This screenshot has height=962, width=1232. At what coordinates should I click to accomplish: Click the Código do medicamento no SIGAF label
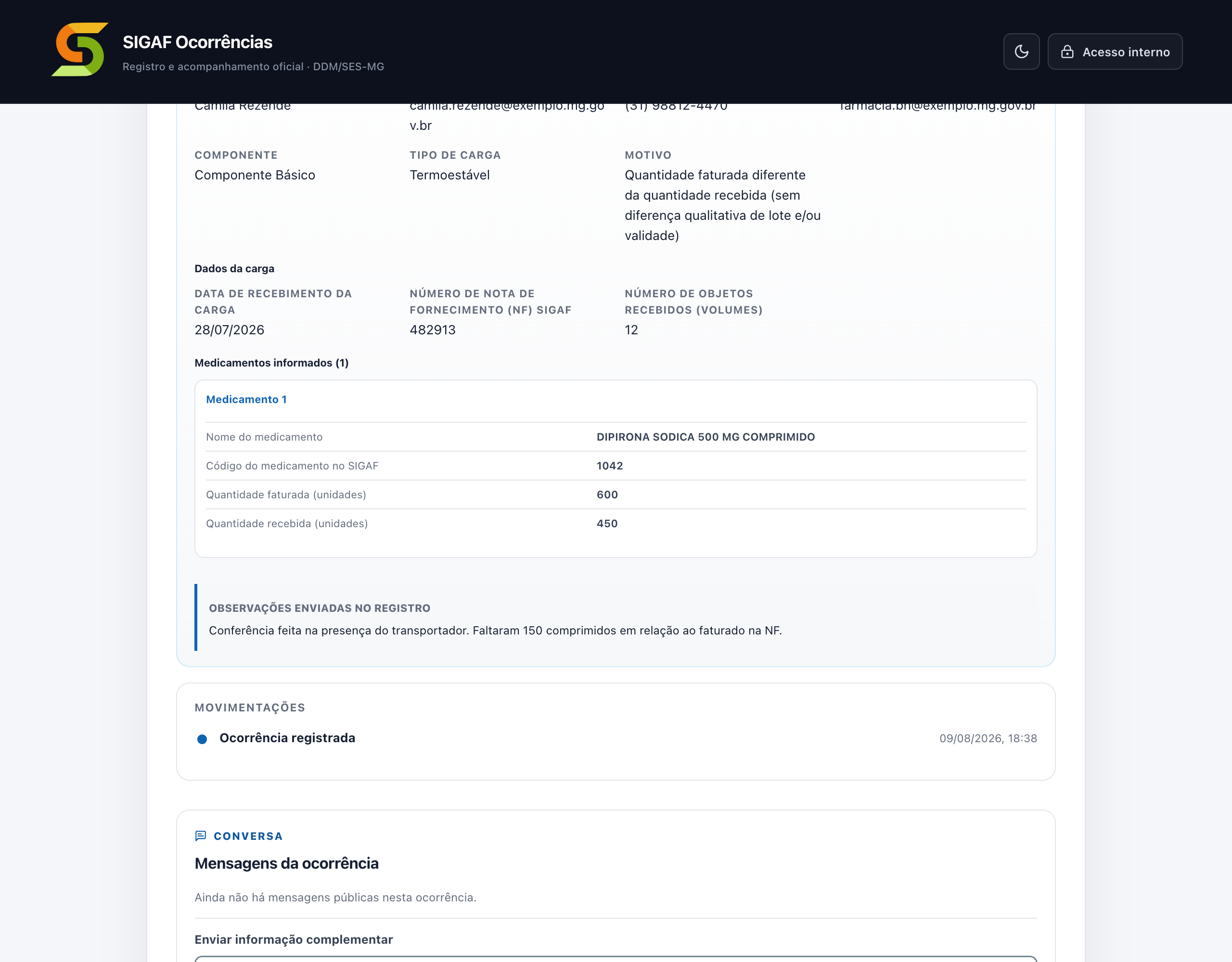tap(292, 466)
